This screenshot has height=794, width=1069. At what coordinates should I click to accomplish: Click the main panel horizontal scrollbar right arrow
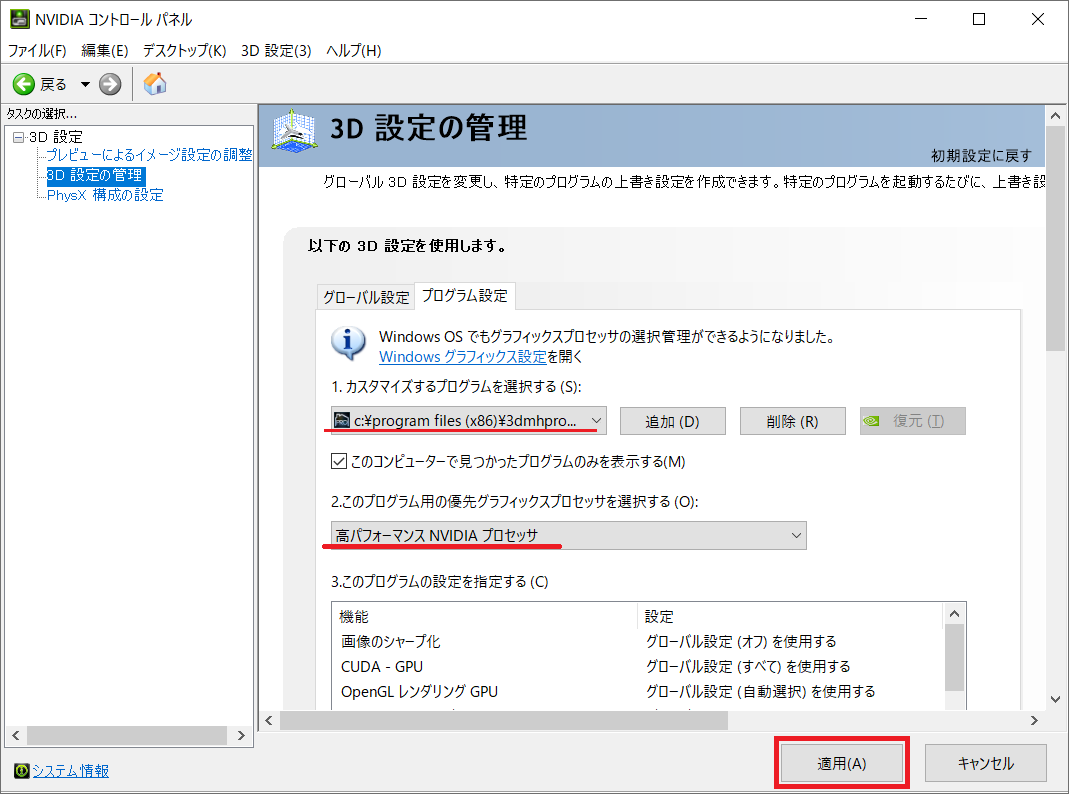(x=1034, y=720)
